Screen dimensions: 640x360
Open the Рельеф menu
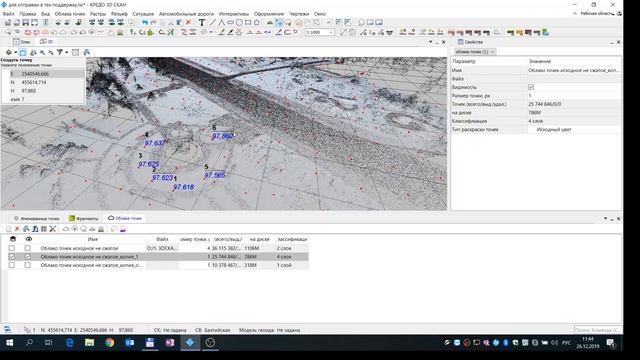point(119,14)
